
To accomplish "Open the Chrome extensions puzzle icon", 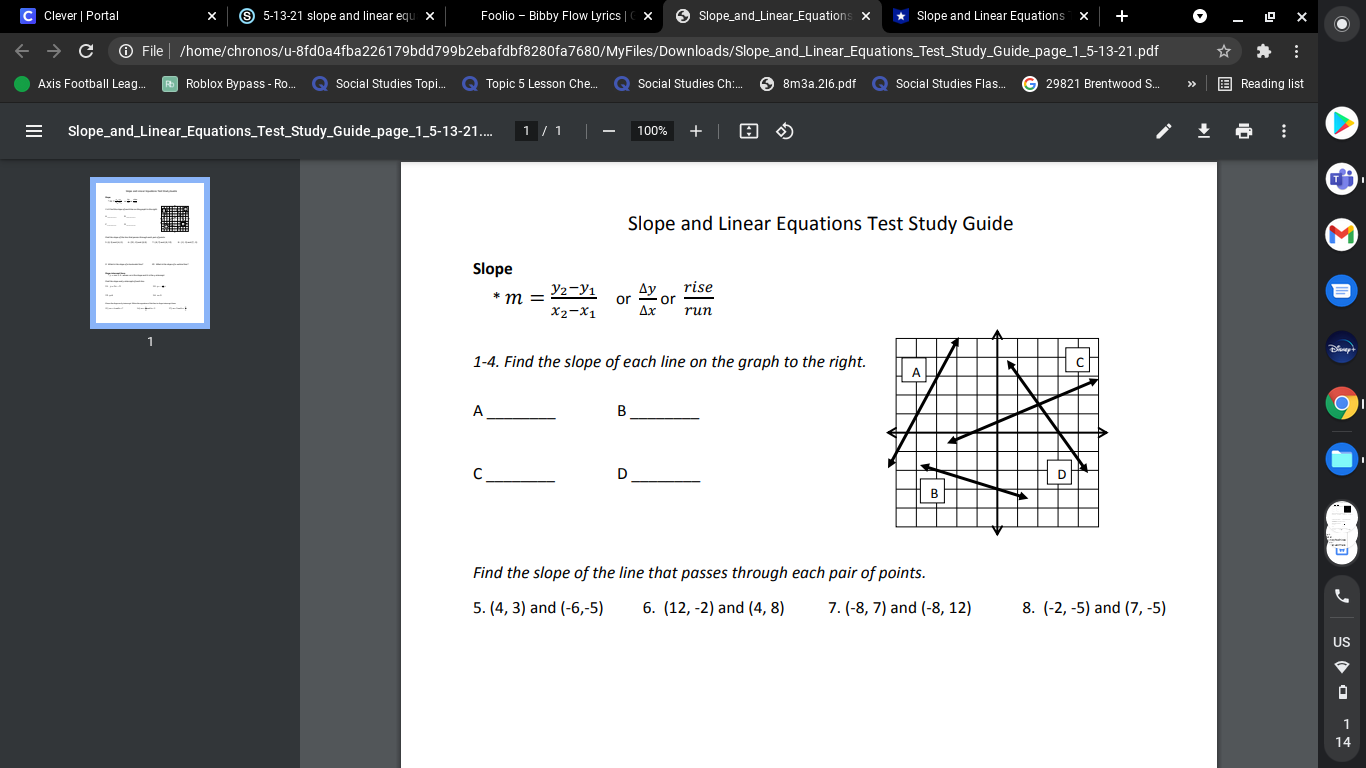I will 1264,51.
